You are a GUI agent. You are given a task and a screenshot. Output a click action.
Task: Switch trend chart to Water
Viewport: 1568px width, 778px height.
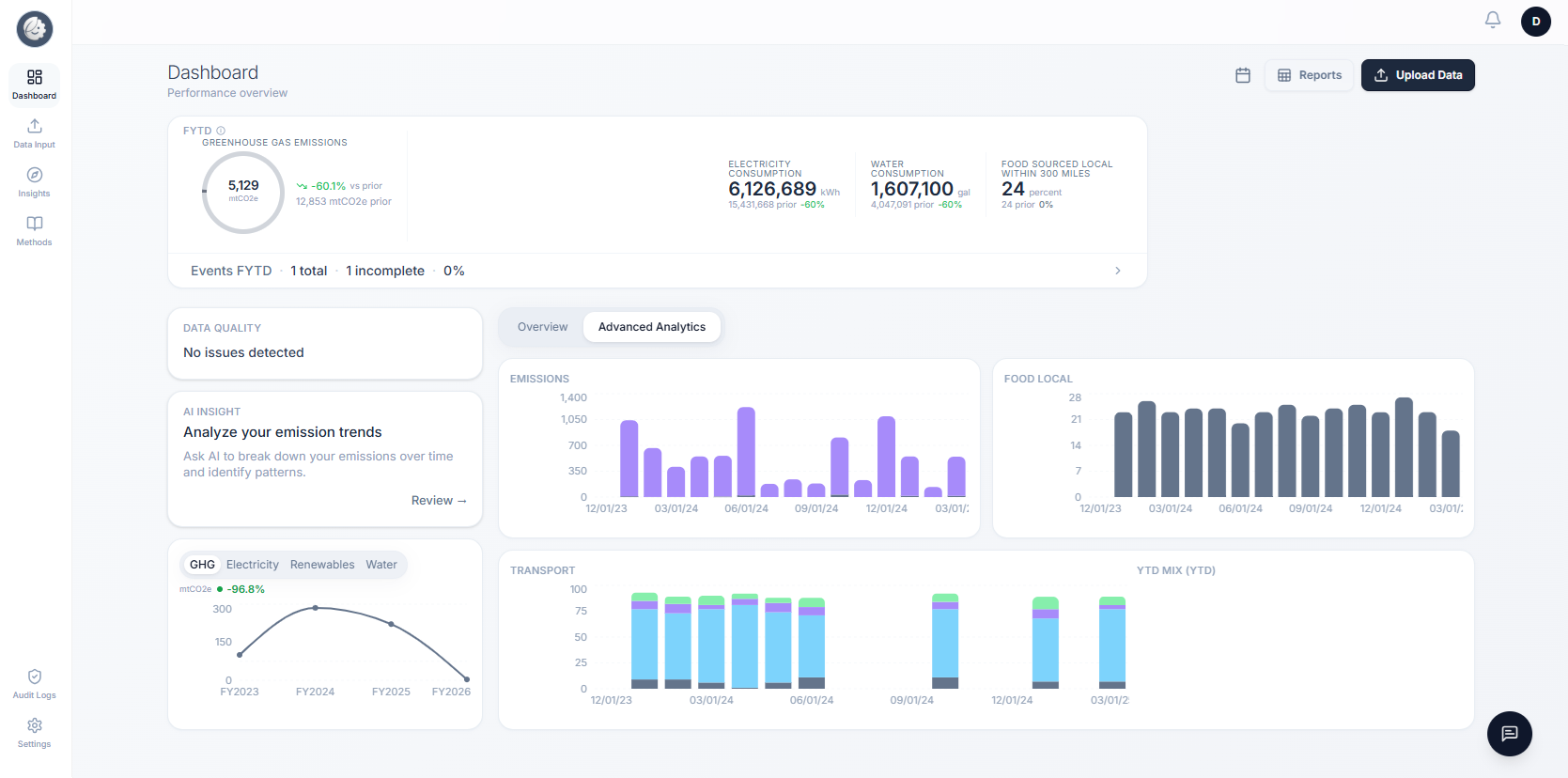click(x=381, y=565)
